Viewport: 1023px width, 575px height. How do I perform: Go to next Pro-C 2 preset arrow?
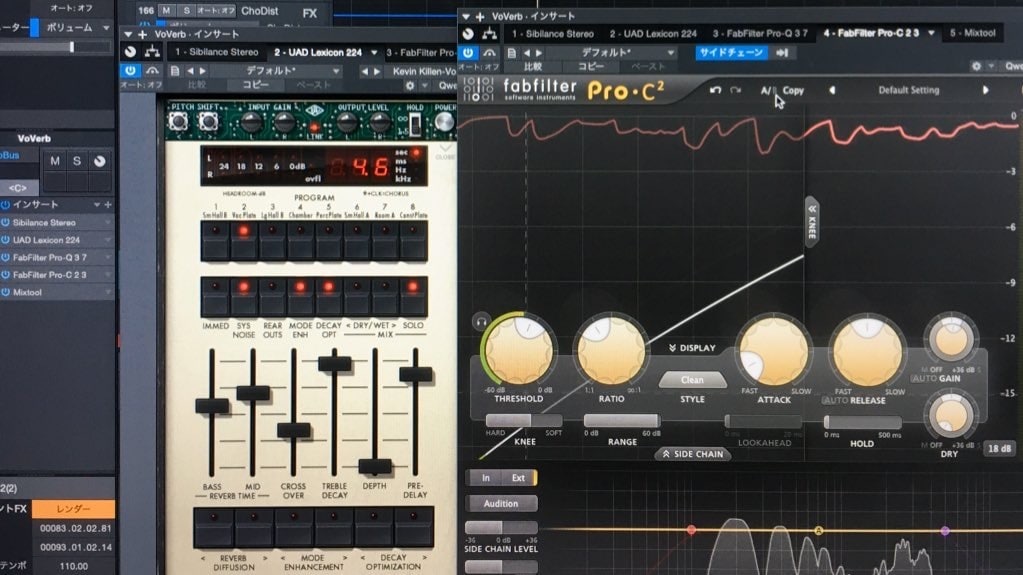pyautogui.click(x=985, y=90)
